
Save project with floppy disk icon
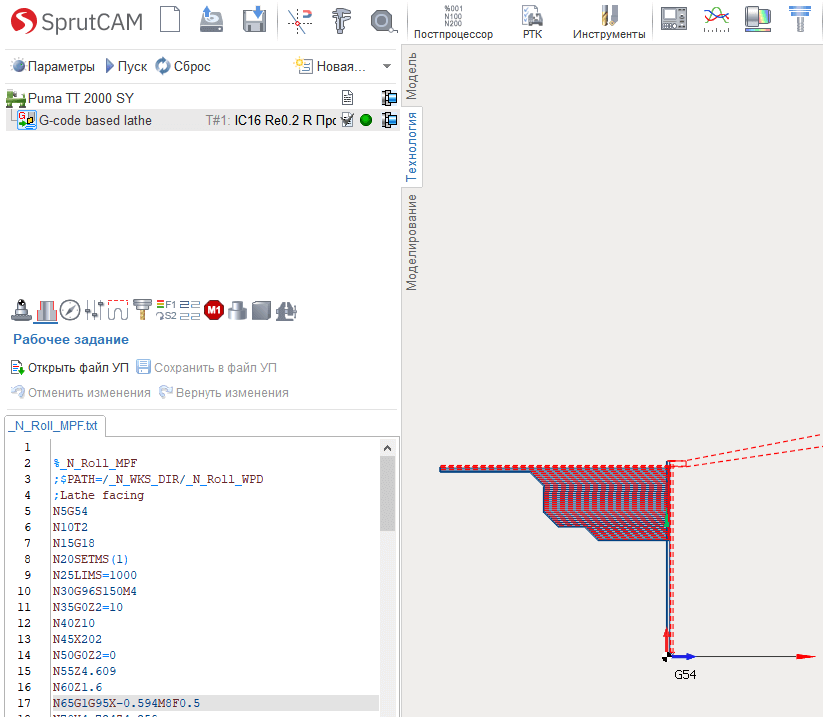pyautogui.click(x=254, y=20)
